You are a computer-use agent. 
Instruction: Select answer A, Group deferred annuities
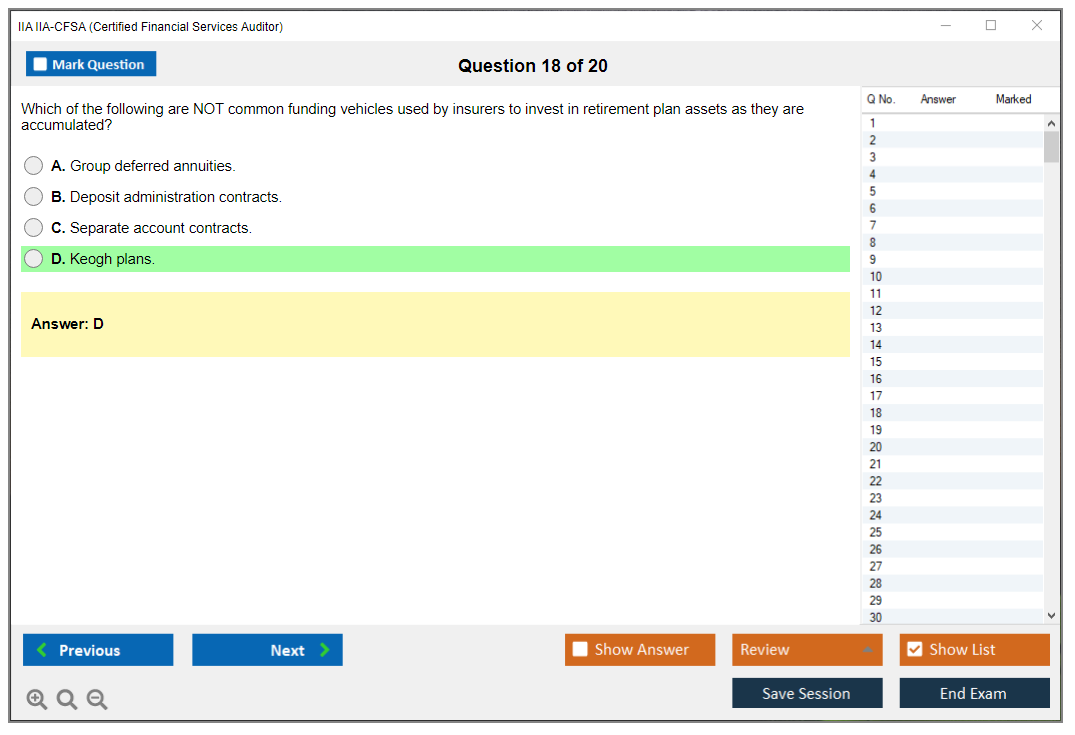tap(34, 166)
